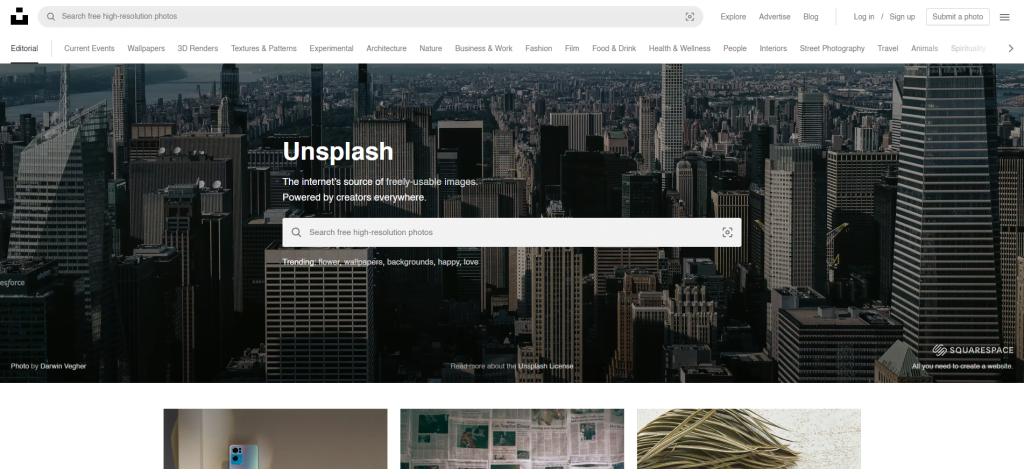Open the 3D Renders category
This screenshot has width=1024, height=469.
198,48
